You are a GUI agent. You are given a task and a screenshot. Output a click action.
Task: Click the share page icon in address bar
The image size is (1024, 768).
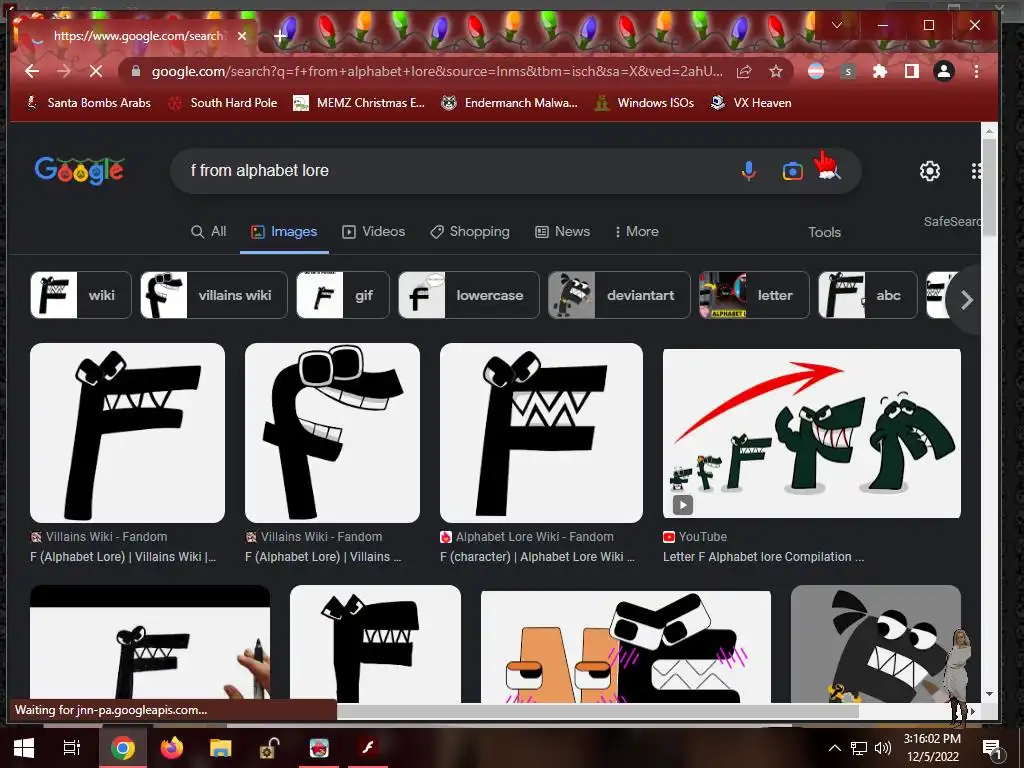(x=744, y=71)
